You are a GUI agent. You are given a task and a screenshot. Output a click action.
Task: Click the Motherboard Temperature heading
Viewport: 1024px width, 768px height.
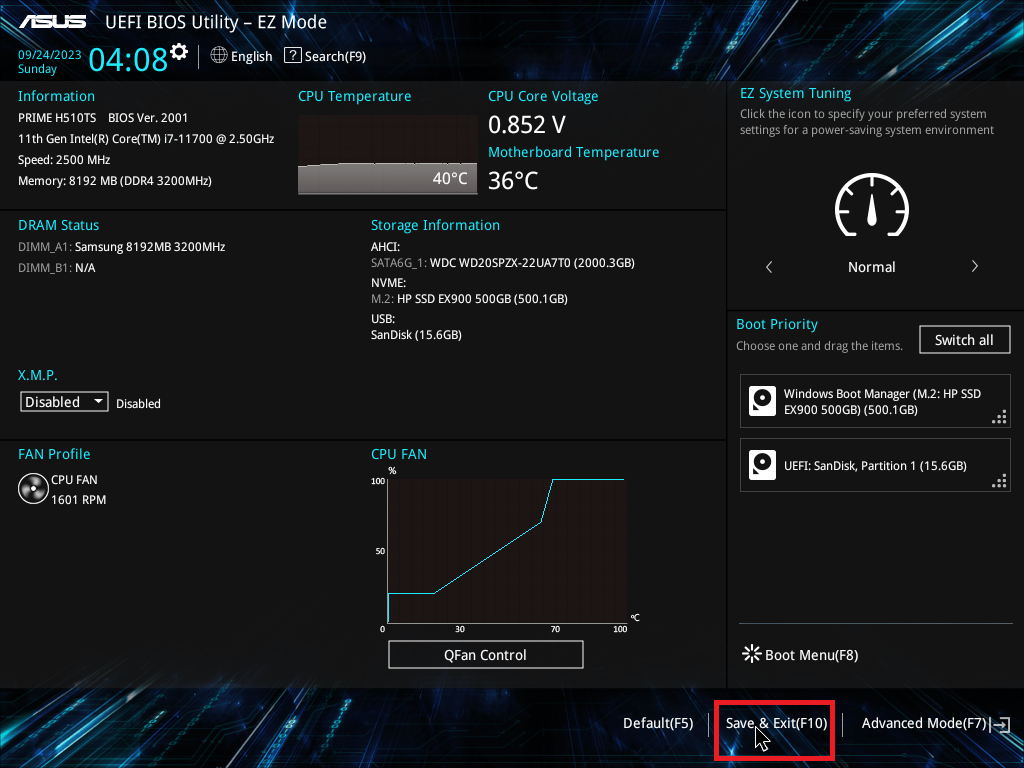pos(573,152)
